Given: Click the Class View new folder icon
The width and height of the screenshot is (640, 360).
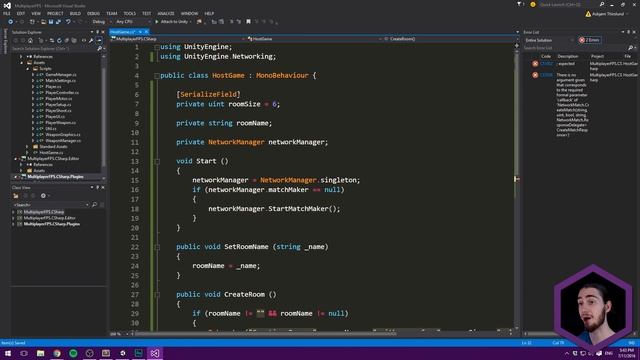Looking at the screenshot, I should pyautogui.click(x=16, y=196).
